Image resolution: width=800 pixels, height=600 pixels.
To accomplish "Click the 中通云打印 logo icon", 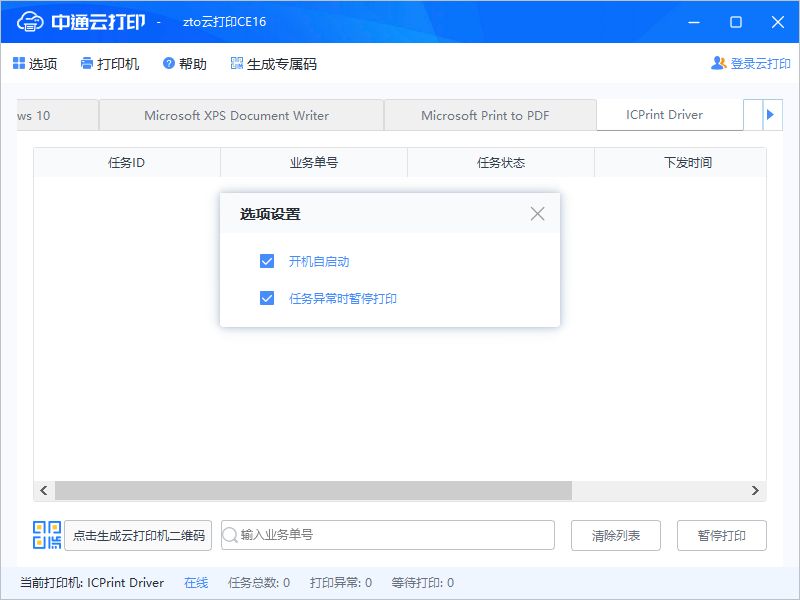I will pyautogui.click(x=30, y=21).
